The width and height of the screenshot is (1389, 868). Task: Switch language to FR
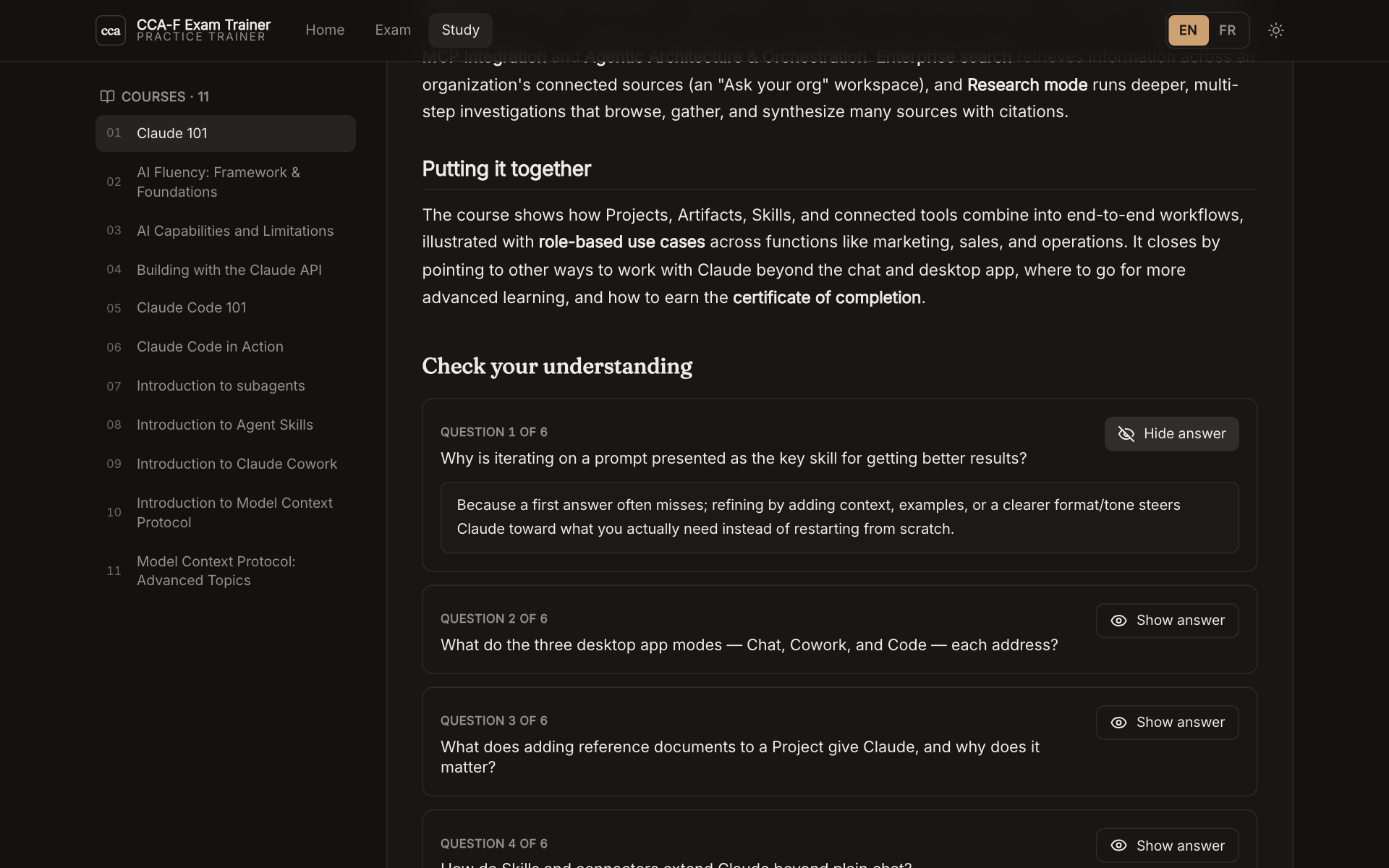click(x=1227, y=30)
